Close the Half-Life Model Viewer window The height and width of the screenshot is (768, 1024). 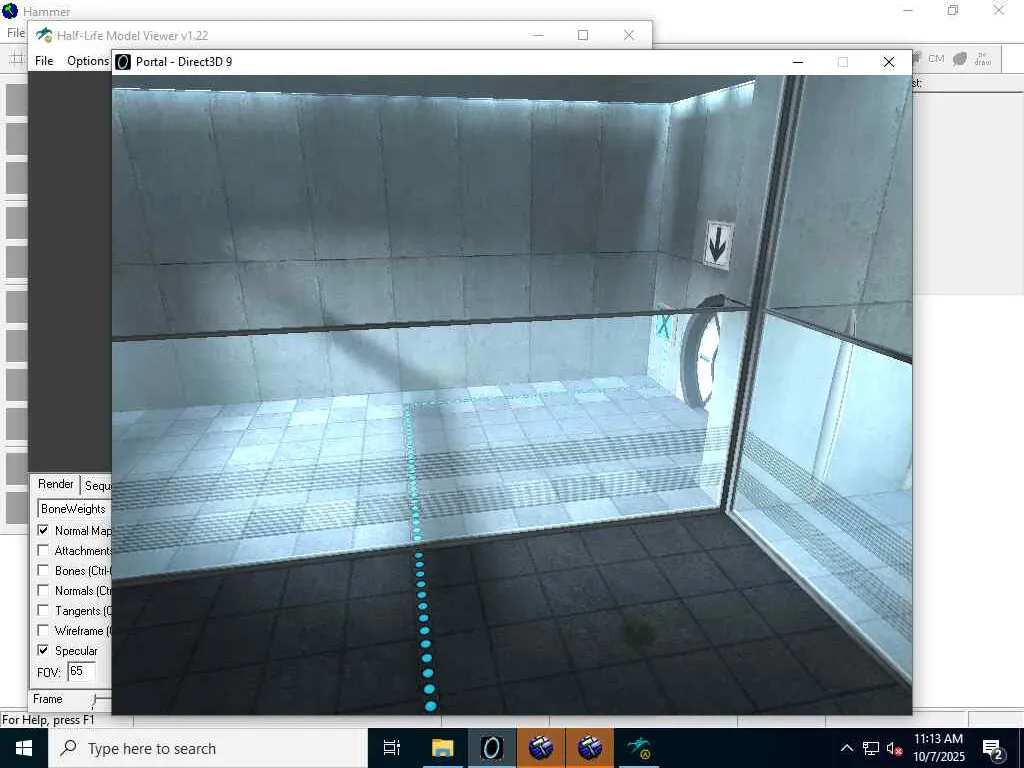point(629,35)
